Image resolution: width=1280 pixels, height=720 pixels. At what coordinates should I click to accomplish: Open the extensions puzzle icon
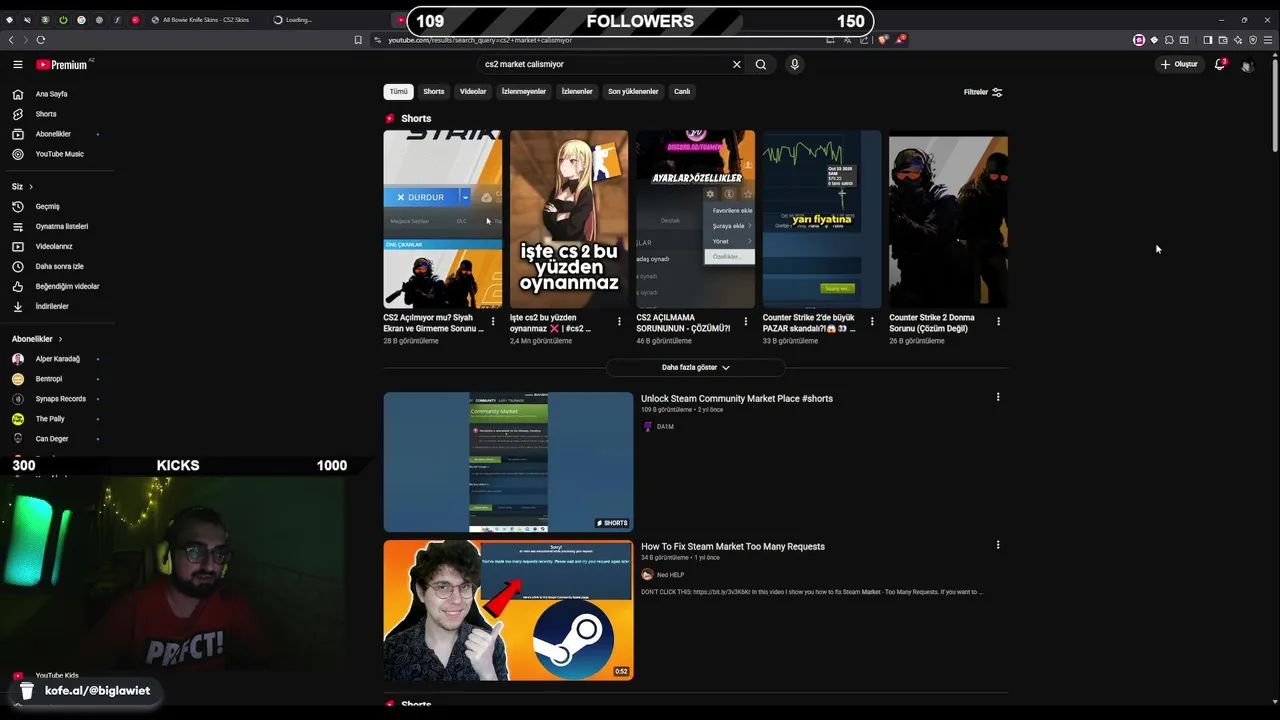(x=1169, y=40)
